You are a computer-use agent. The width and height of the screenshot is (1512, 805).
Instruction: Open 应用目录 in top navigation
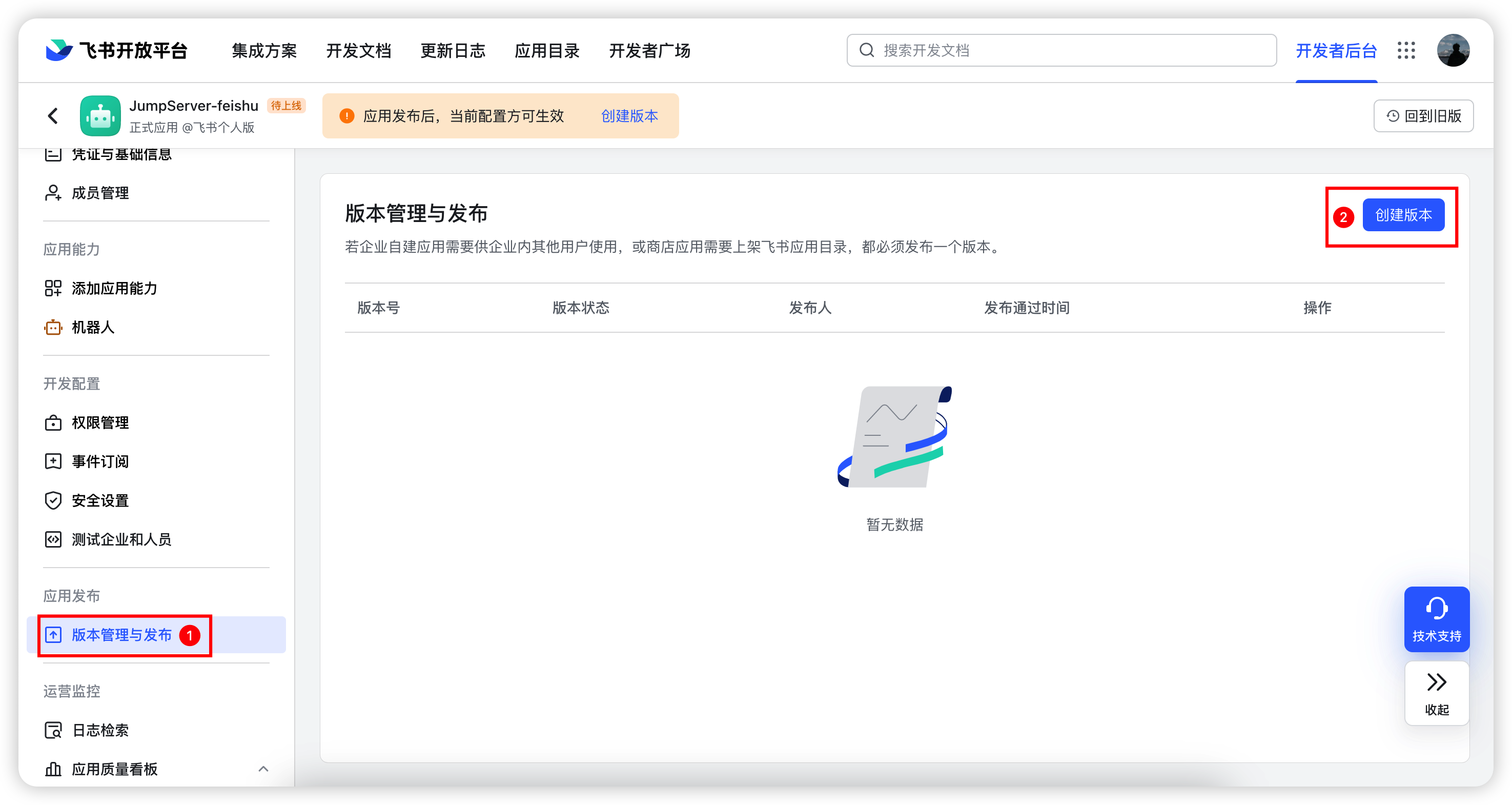(x=547, y=50)
